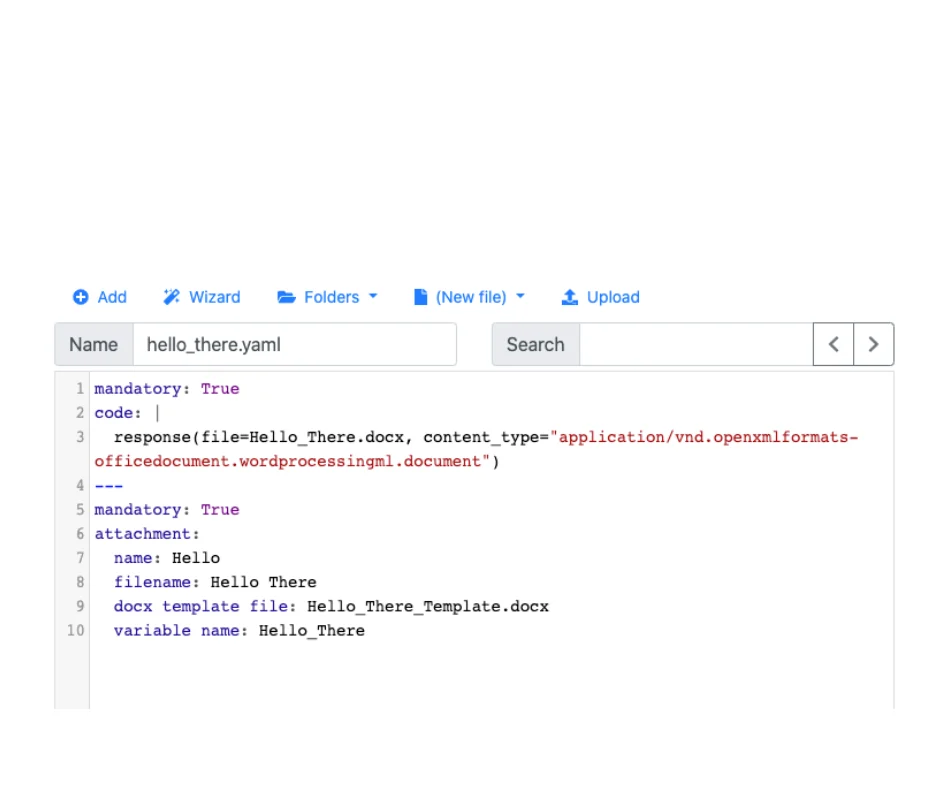The height and width of the screenshot is (788, 940).
Task: Go to next search result arrow
Action: click(x=873, y=344)
